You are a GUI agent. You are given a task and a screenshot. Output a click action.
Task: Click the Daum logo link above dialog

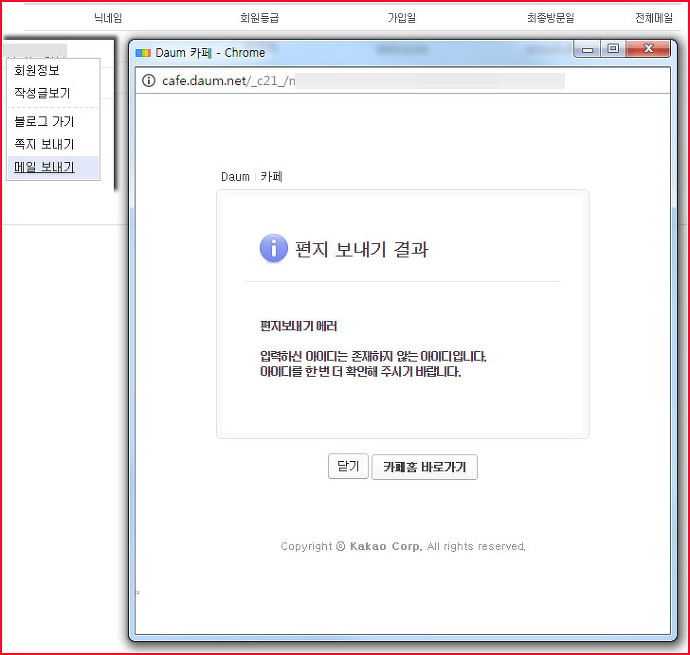235,177
